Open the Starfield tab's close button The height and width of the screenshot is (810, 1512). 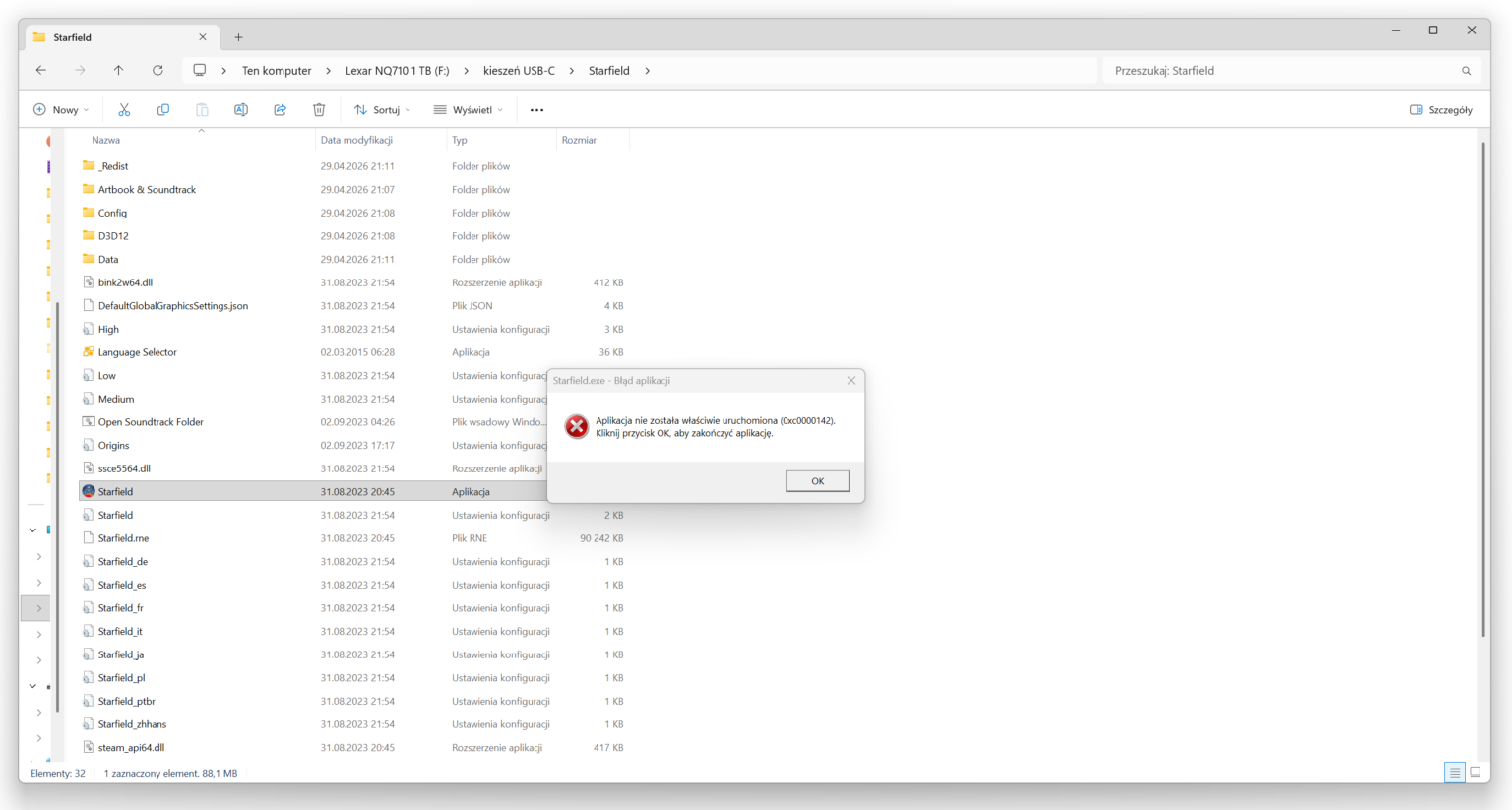point(203,37)
